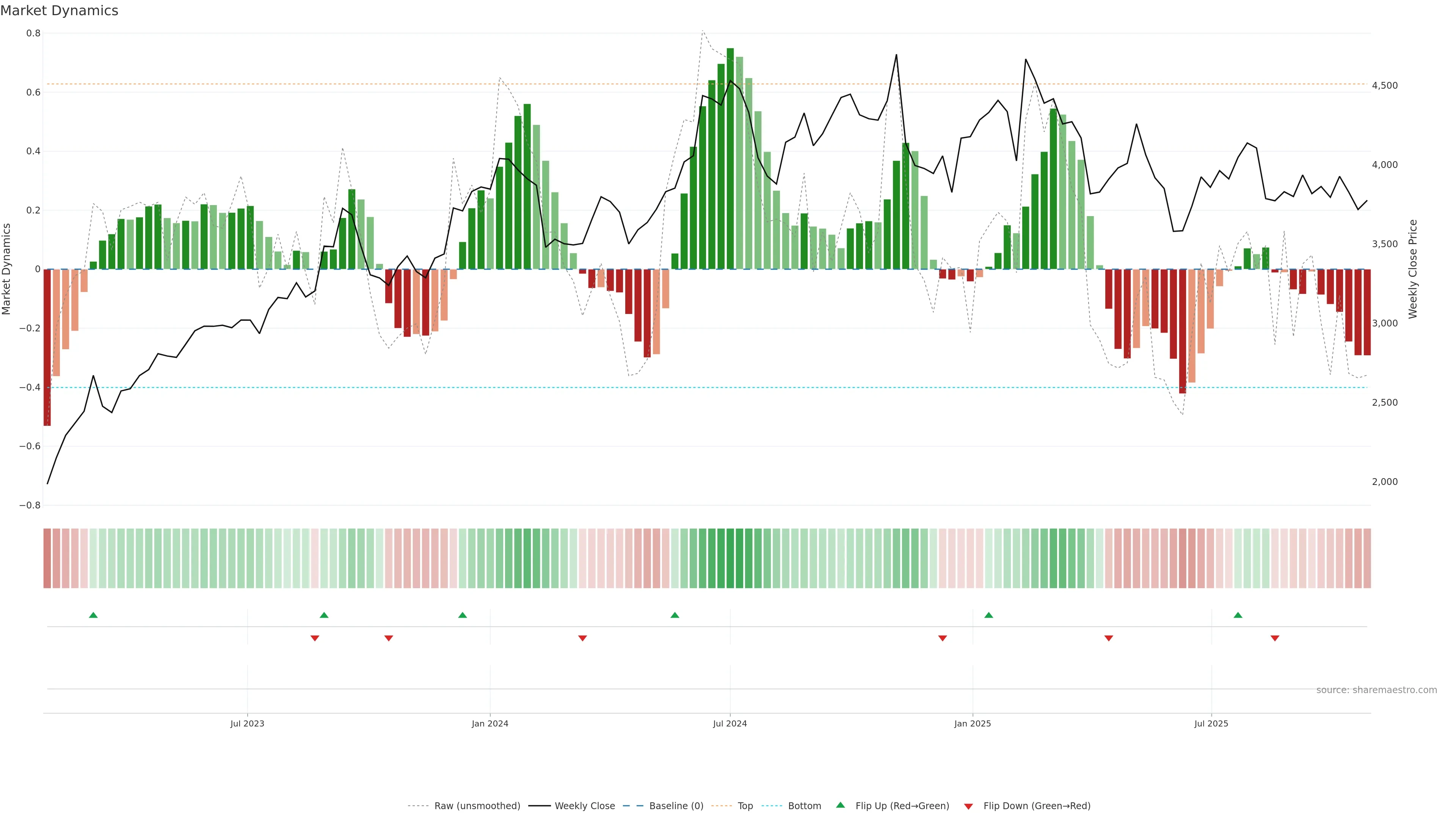Click the darkest green heatmap cell near Jul 2024
Viewport: 1456px width, 819px height.
tap(730, 559)
